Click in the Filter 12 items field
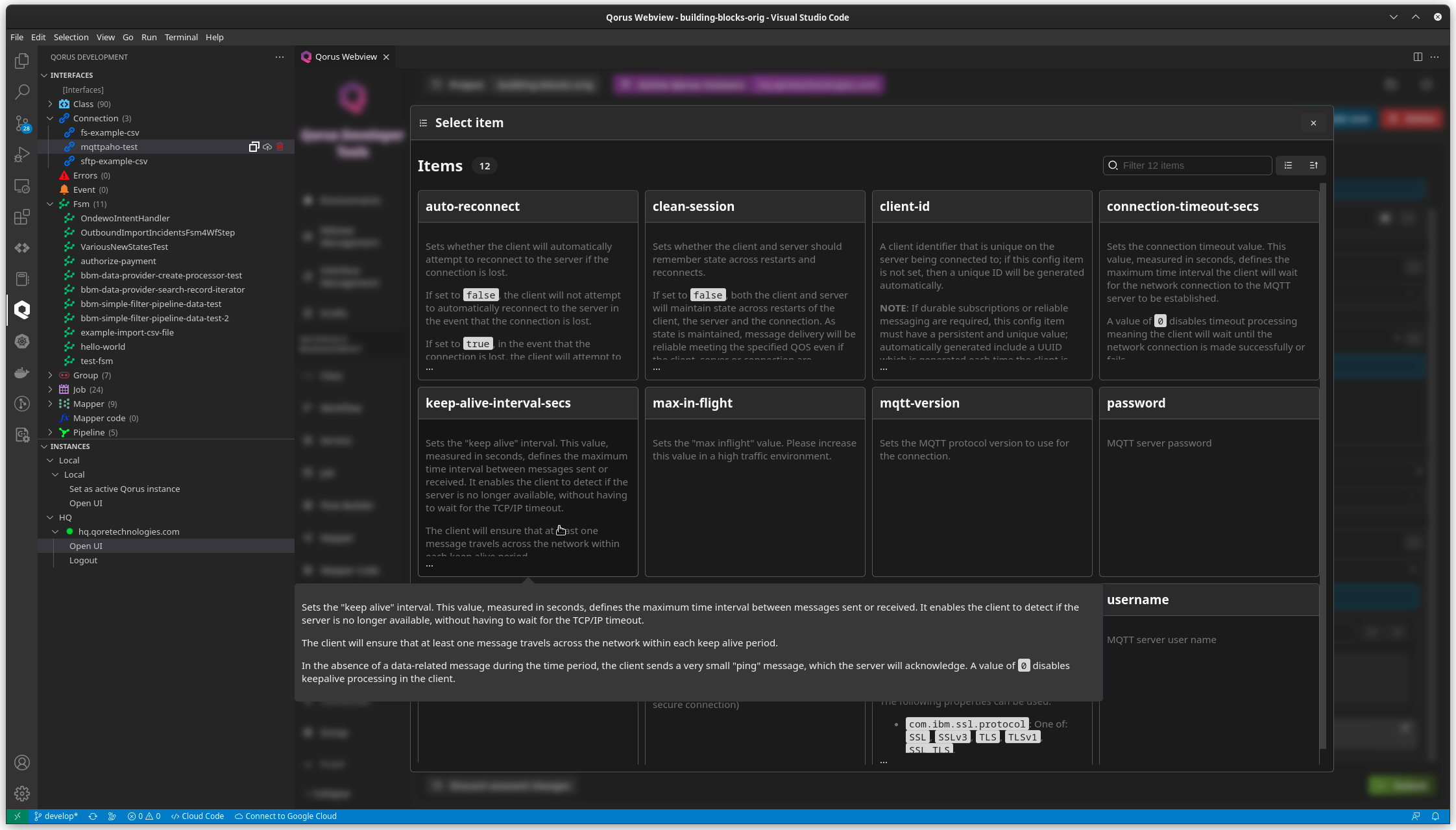 point(1187,165)
